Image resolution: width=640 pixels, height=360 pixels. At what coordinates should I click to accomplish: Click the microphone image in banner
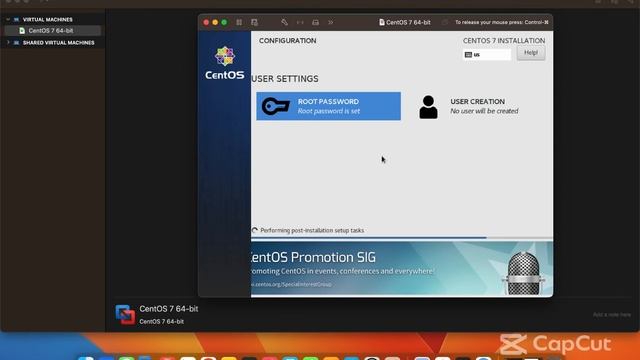pos(523,273)
